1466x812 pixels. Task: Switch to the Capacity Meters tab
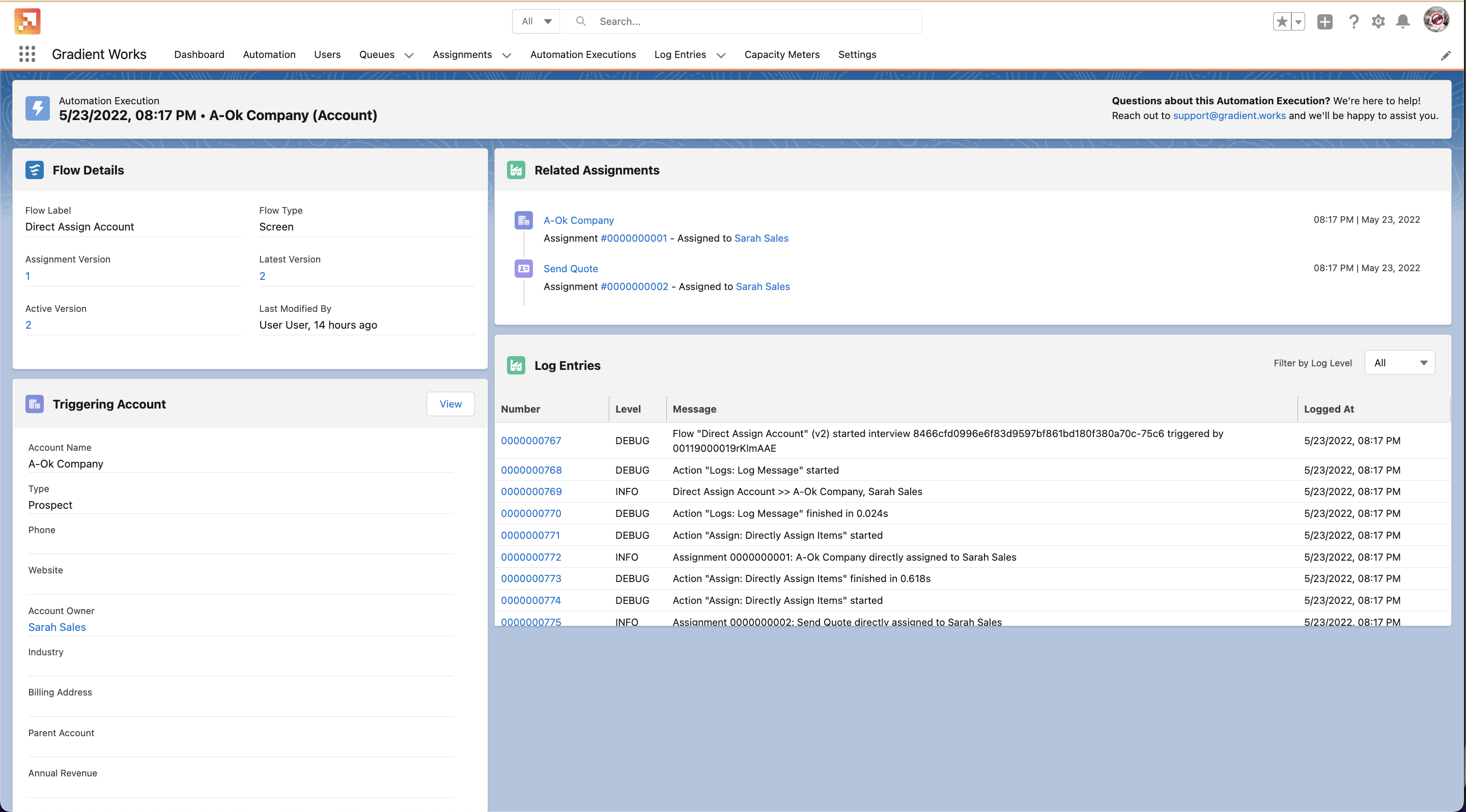[781, 54]
